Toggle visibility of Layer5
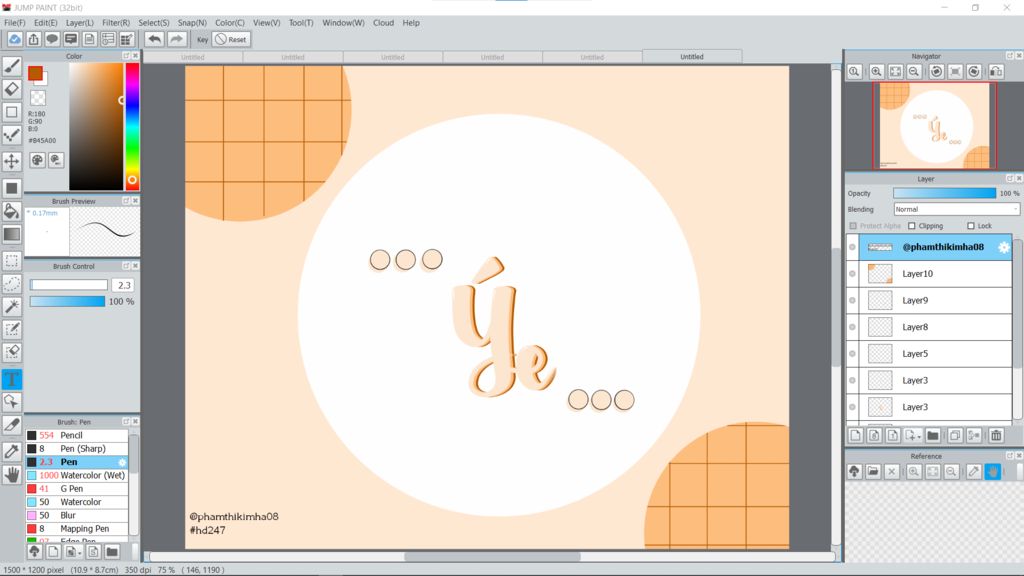The height and width of the screenshot is (576, 1024). click(x=852, y=354)
